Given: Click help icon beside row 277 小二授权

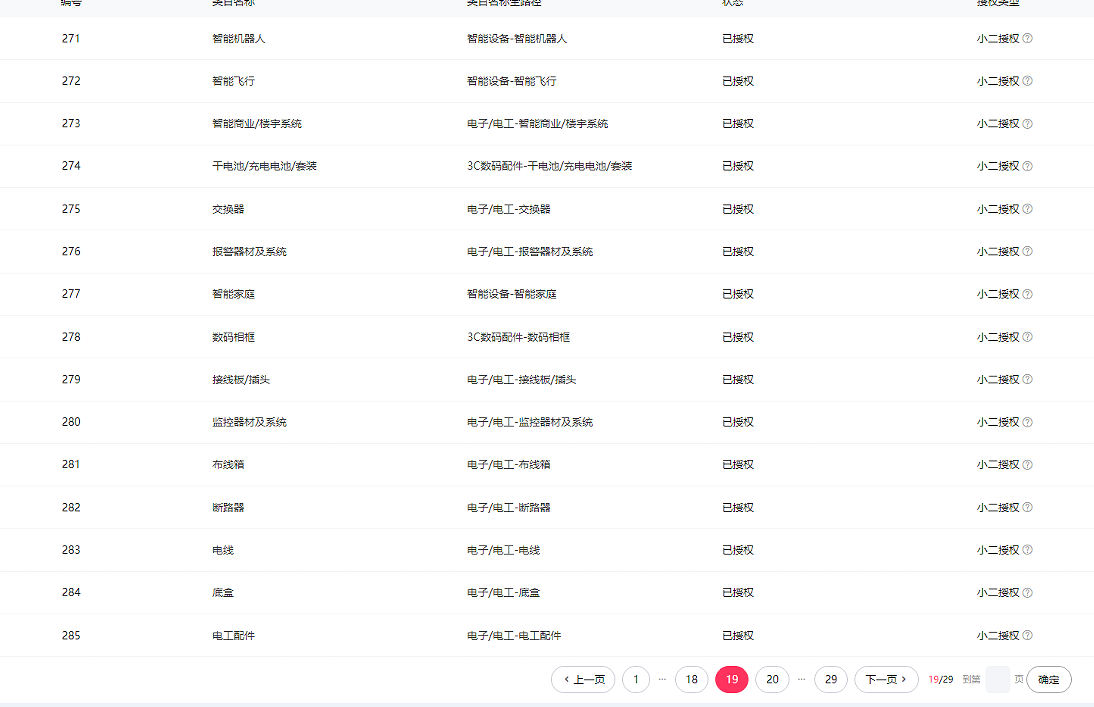Looking at the screenshot, I should point(1027,294).
